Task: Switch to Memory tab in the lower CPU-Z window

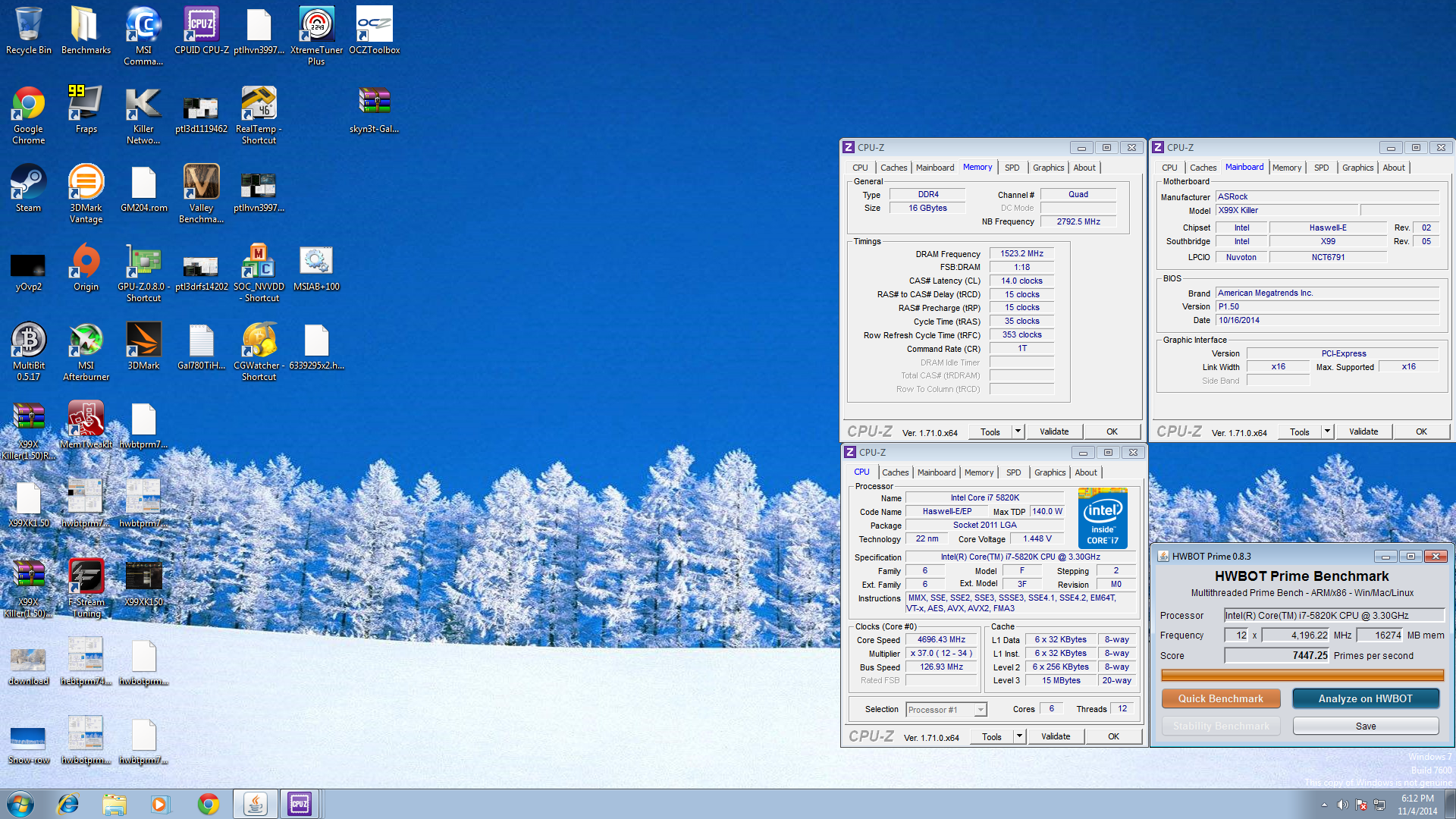Action: [979, 472]
